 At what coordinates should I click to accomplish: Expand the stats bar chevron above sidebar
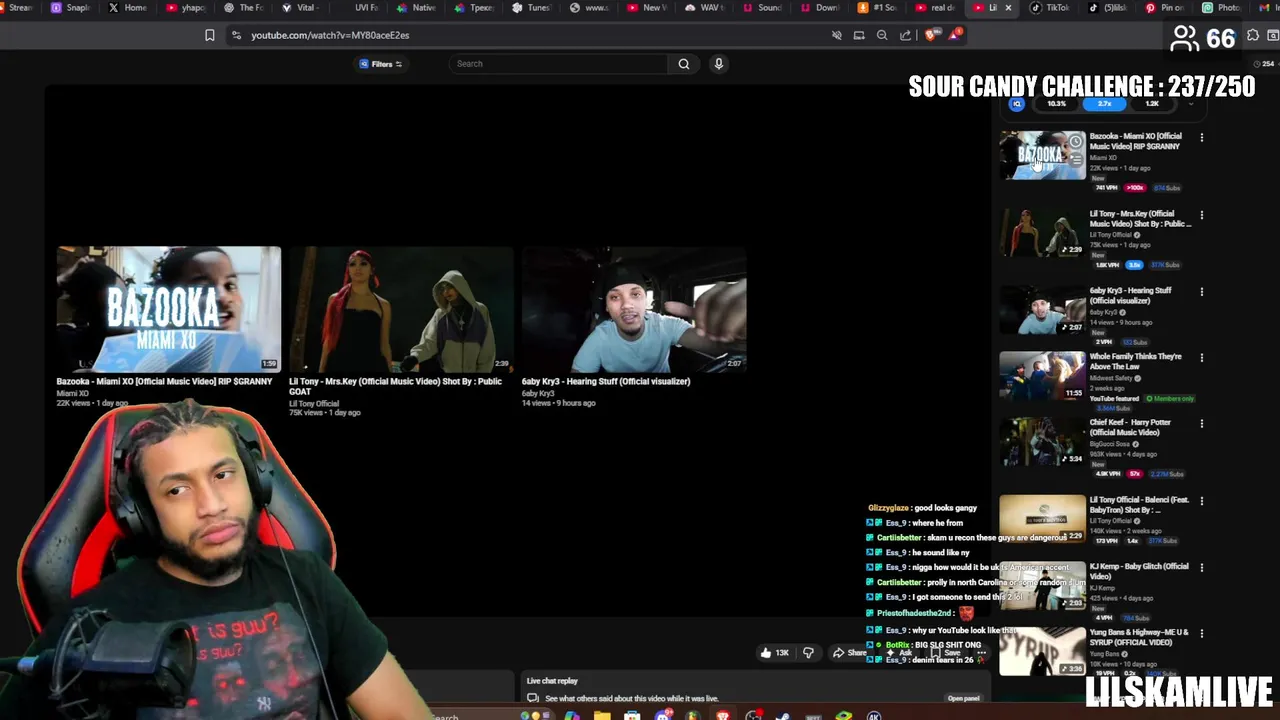click(x=1190, y=104)
